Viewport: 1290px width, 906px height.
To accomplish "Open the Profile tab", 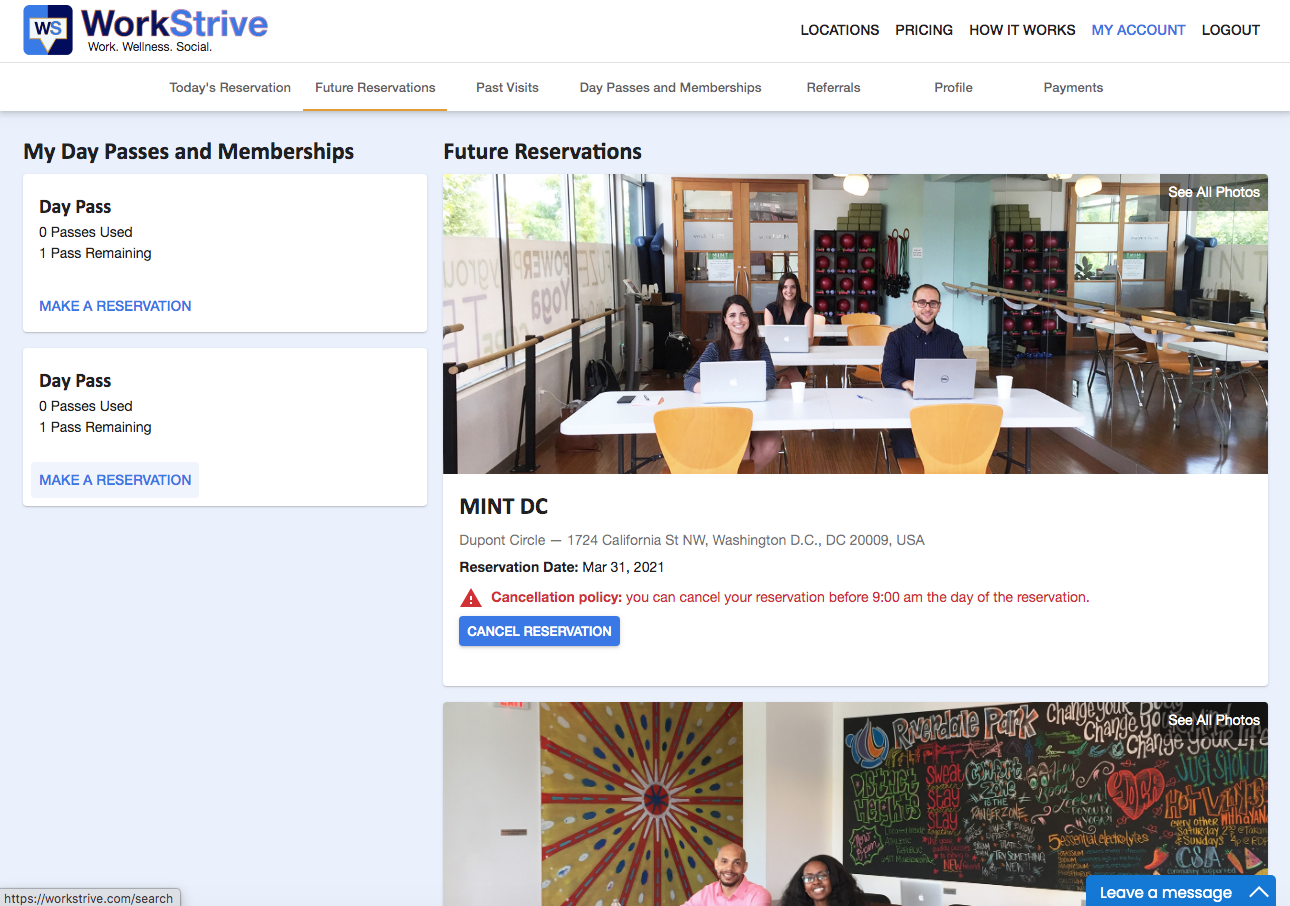I will (953, 87).
